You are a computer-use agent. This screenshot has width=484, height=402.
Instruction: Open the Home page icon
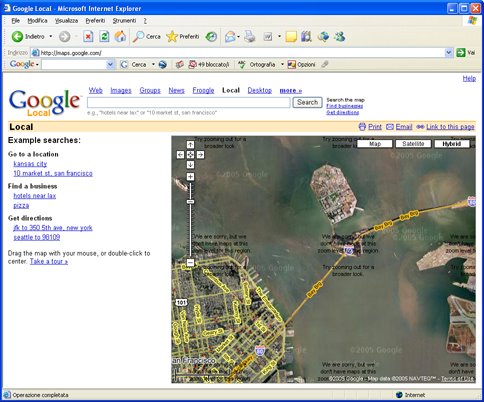point(120,36)
